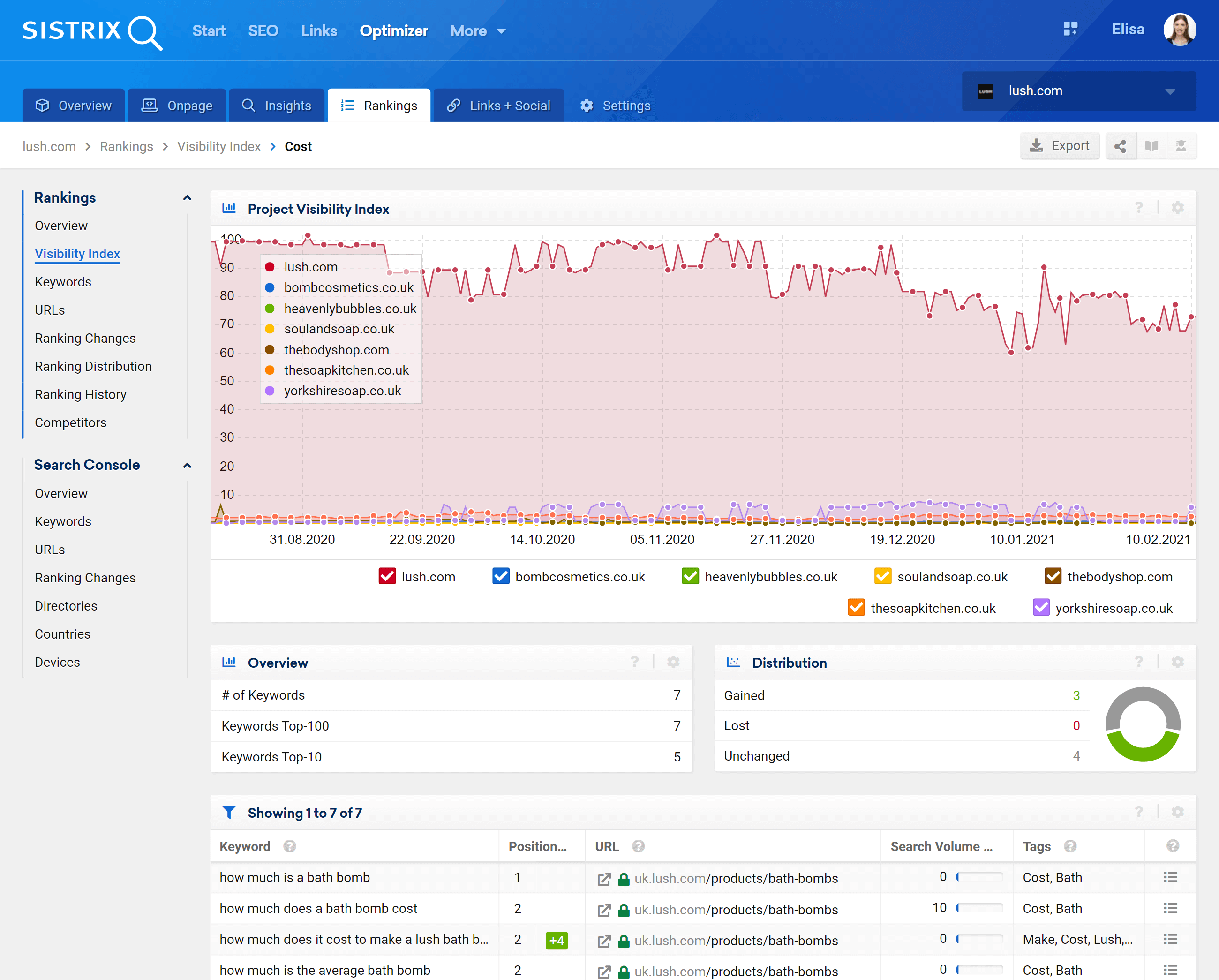The width and height of the screenshot is (1219, 980).
Task: Toggle thesoapkitchen.co.uk checkbox
Action: 857,607
